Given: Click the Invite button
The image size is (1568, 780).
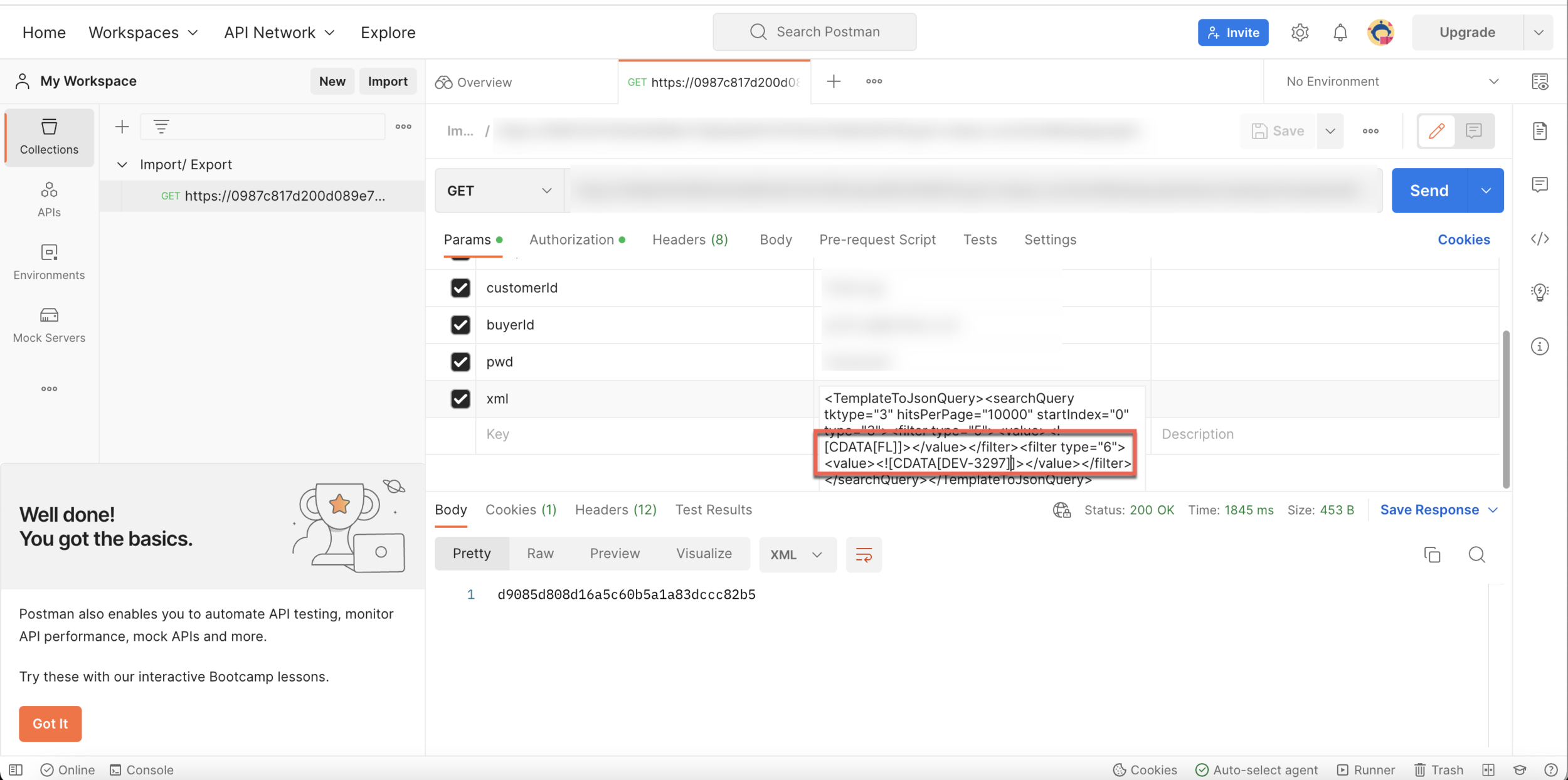Looking at the screenshot, I should 1232,32.
